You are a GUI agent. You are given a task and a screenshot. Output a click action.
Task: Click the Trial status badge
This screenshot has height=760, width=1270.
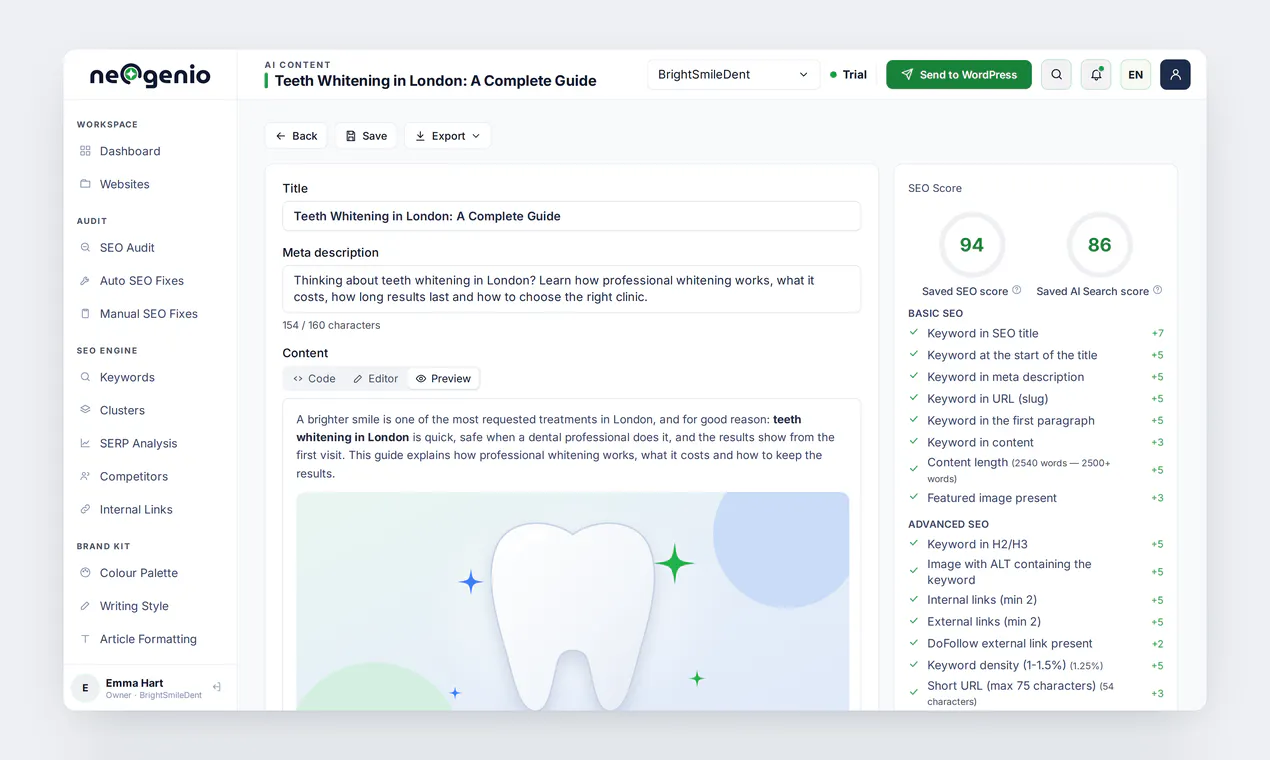point(848,74)
